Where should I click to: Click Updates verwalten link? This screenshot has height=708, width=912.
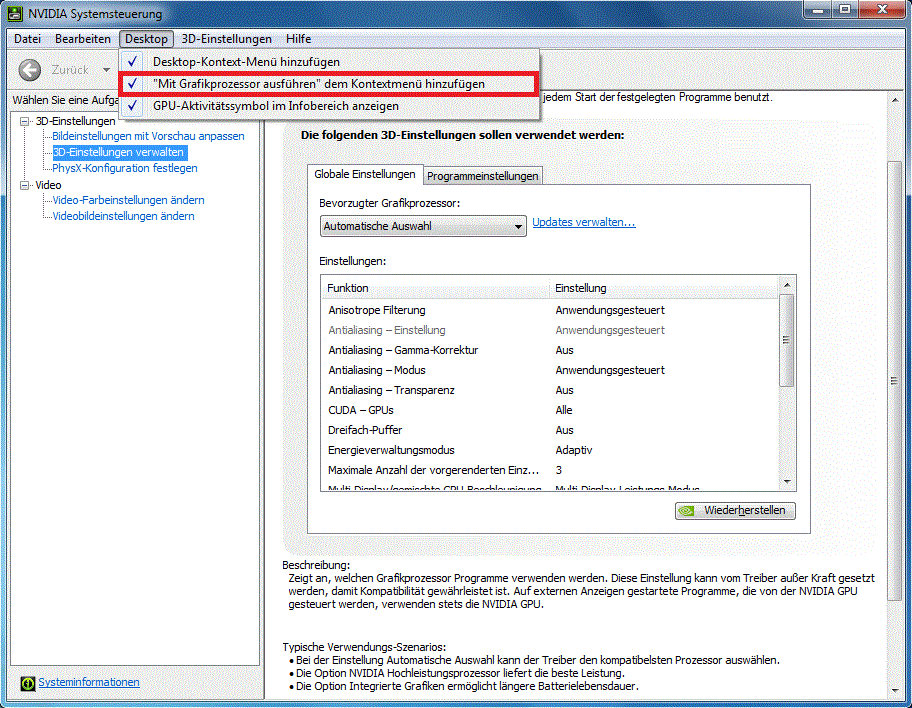(x=584, y=222)
